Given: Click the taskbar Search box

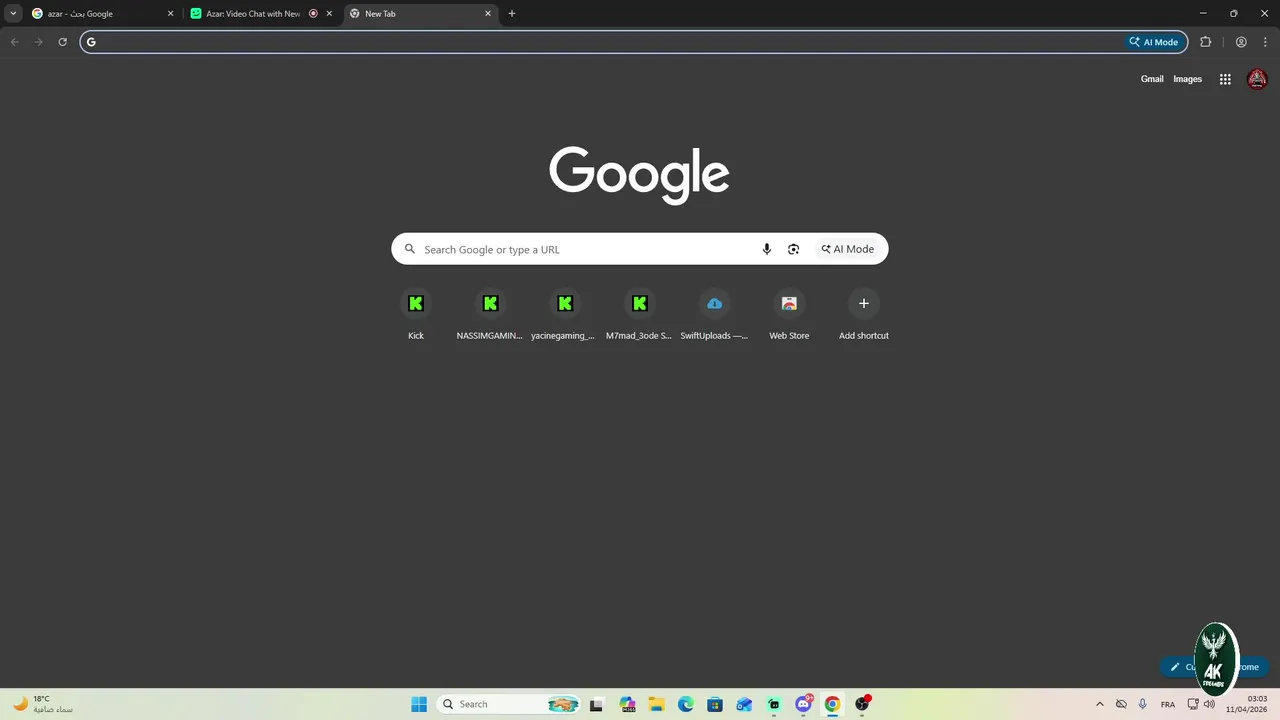Looking at the screenshot, I should tap(510, 704).
